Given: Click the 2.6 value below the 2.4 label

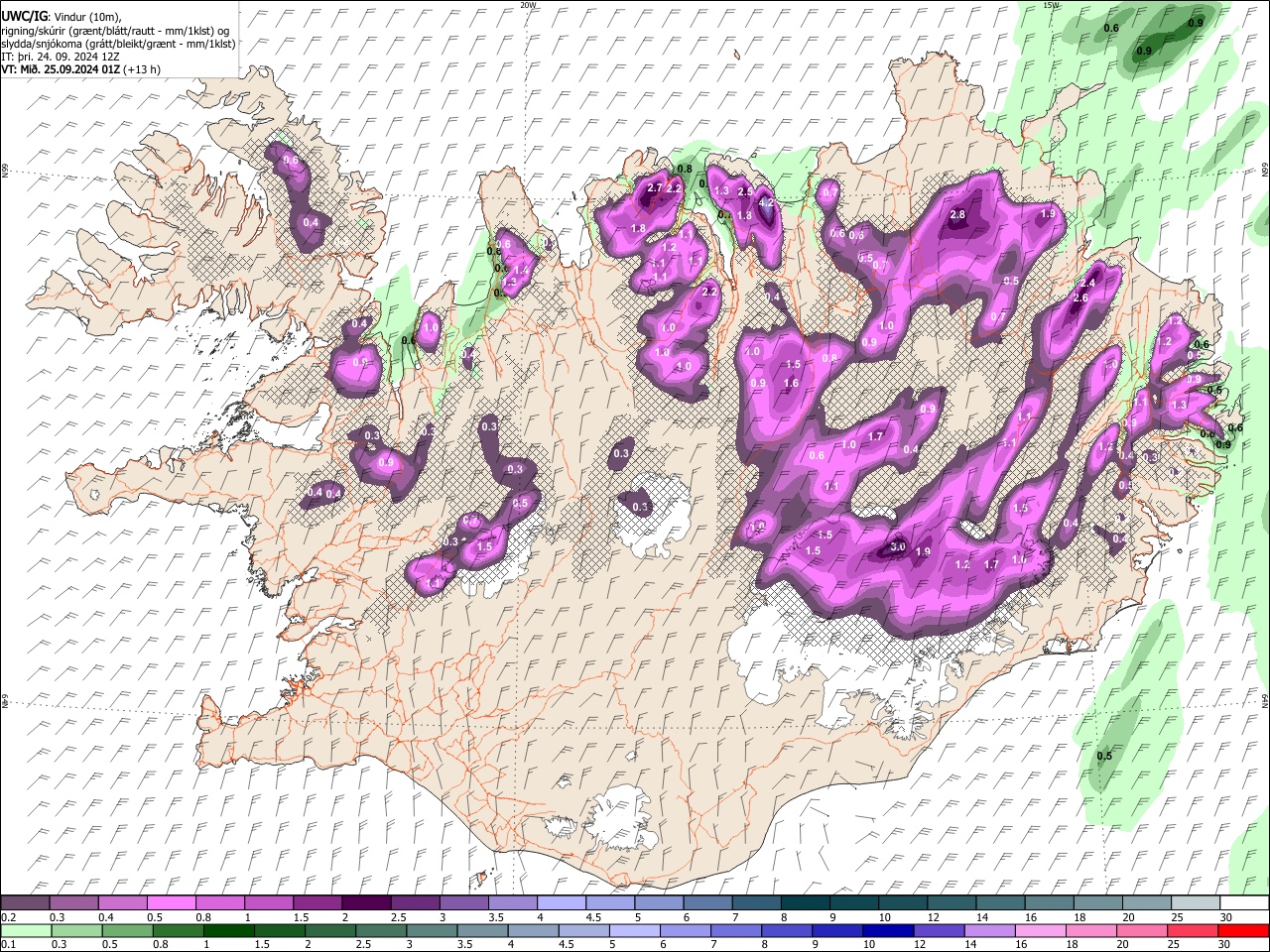Looking at the screenshot, I should click(1080, 298).
